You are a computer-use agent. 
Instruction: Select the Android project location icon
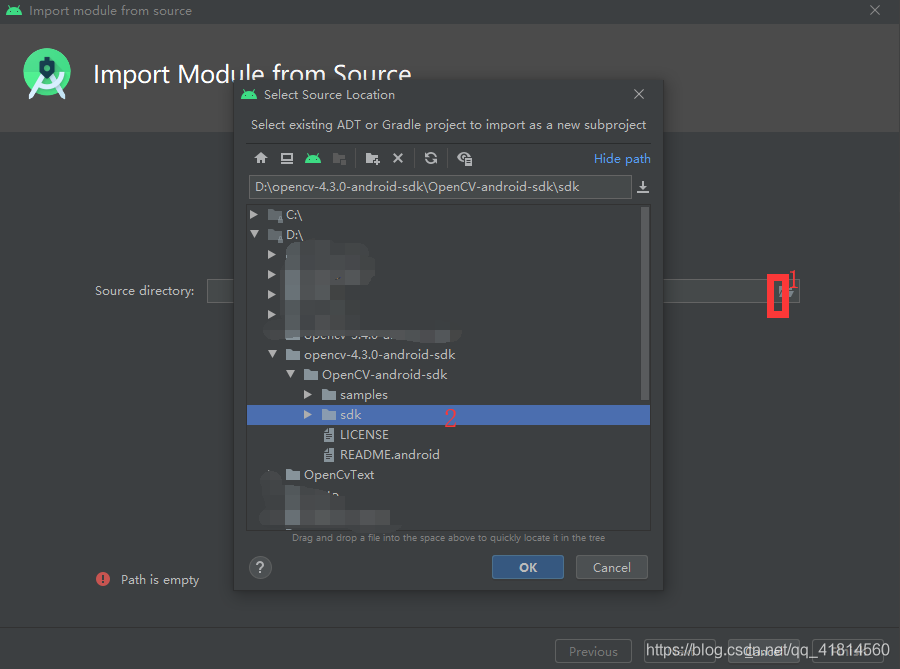point(312,158)
